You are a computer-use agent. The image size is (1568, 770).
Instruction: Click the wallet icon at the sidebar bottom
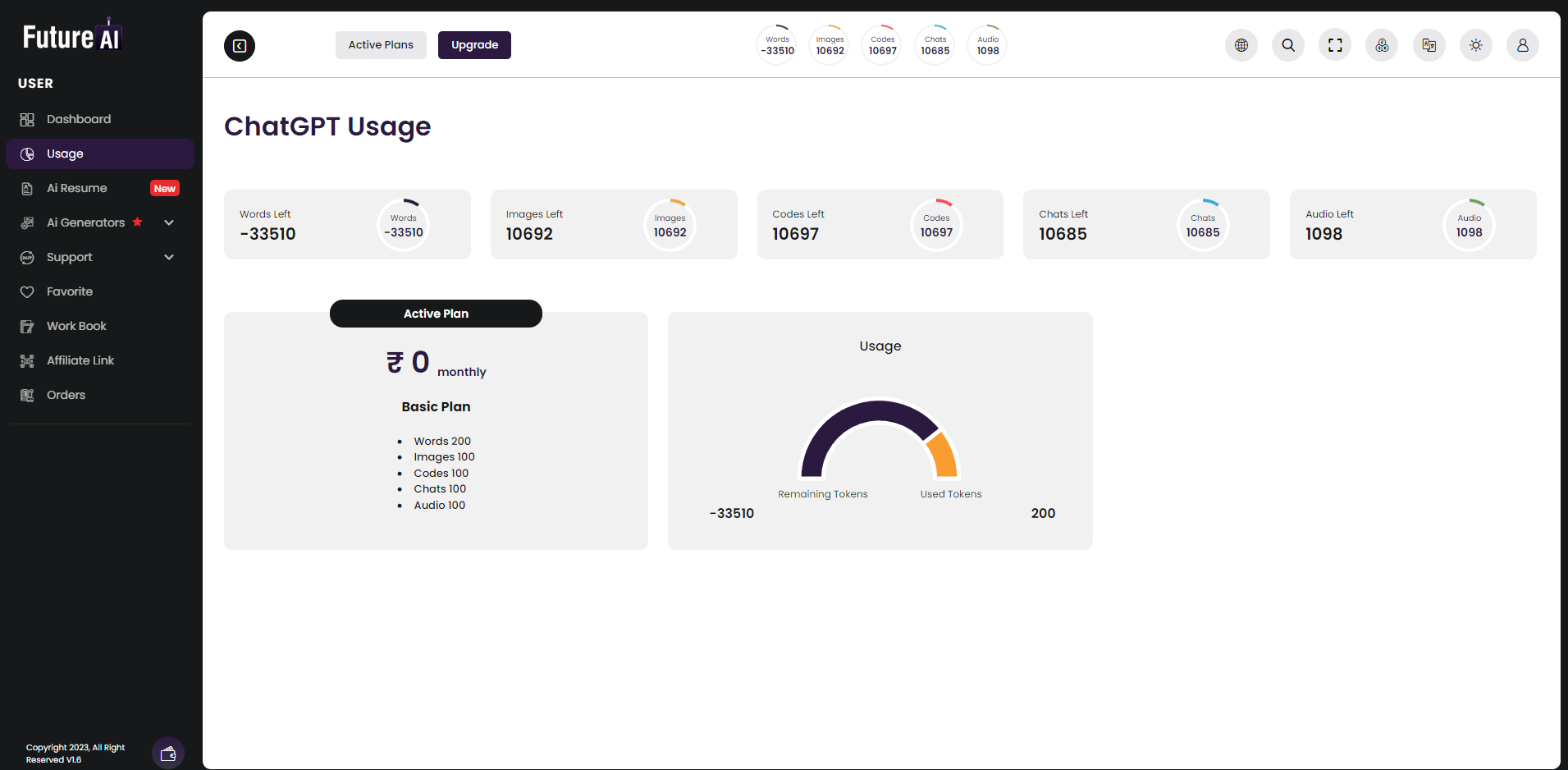click(x=168, y=754)
